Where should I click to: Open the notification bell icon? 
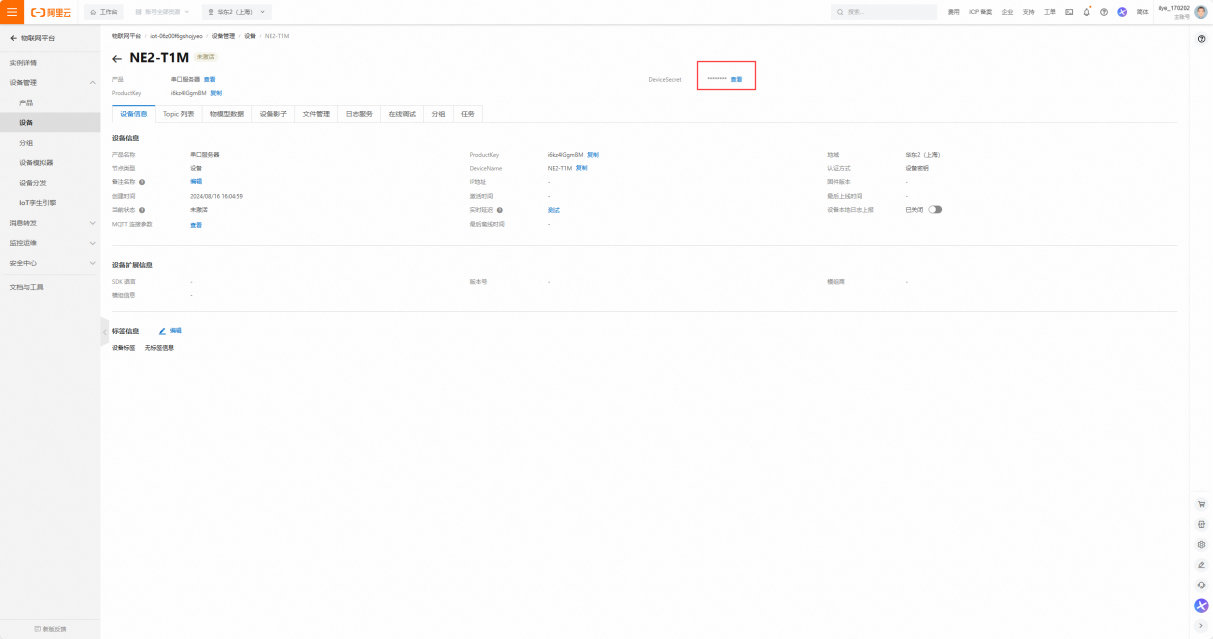pos(1086,12)
